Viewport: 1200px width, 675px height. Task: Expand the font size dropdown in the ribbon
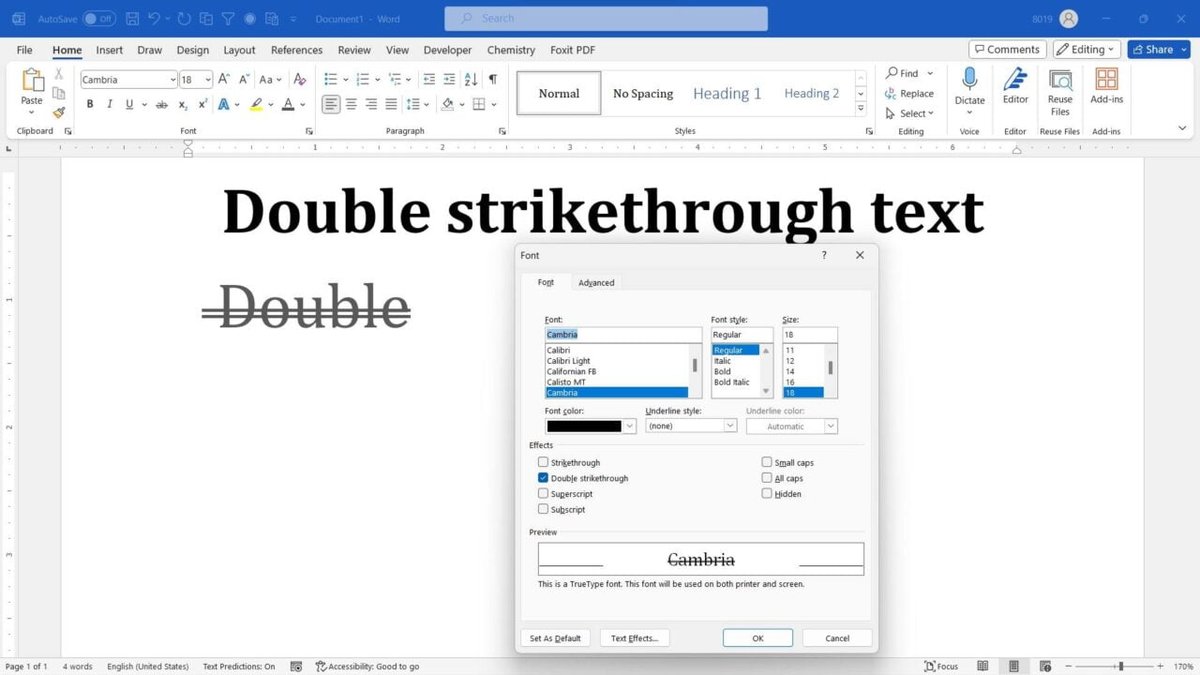point(207,79)
